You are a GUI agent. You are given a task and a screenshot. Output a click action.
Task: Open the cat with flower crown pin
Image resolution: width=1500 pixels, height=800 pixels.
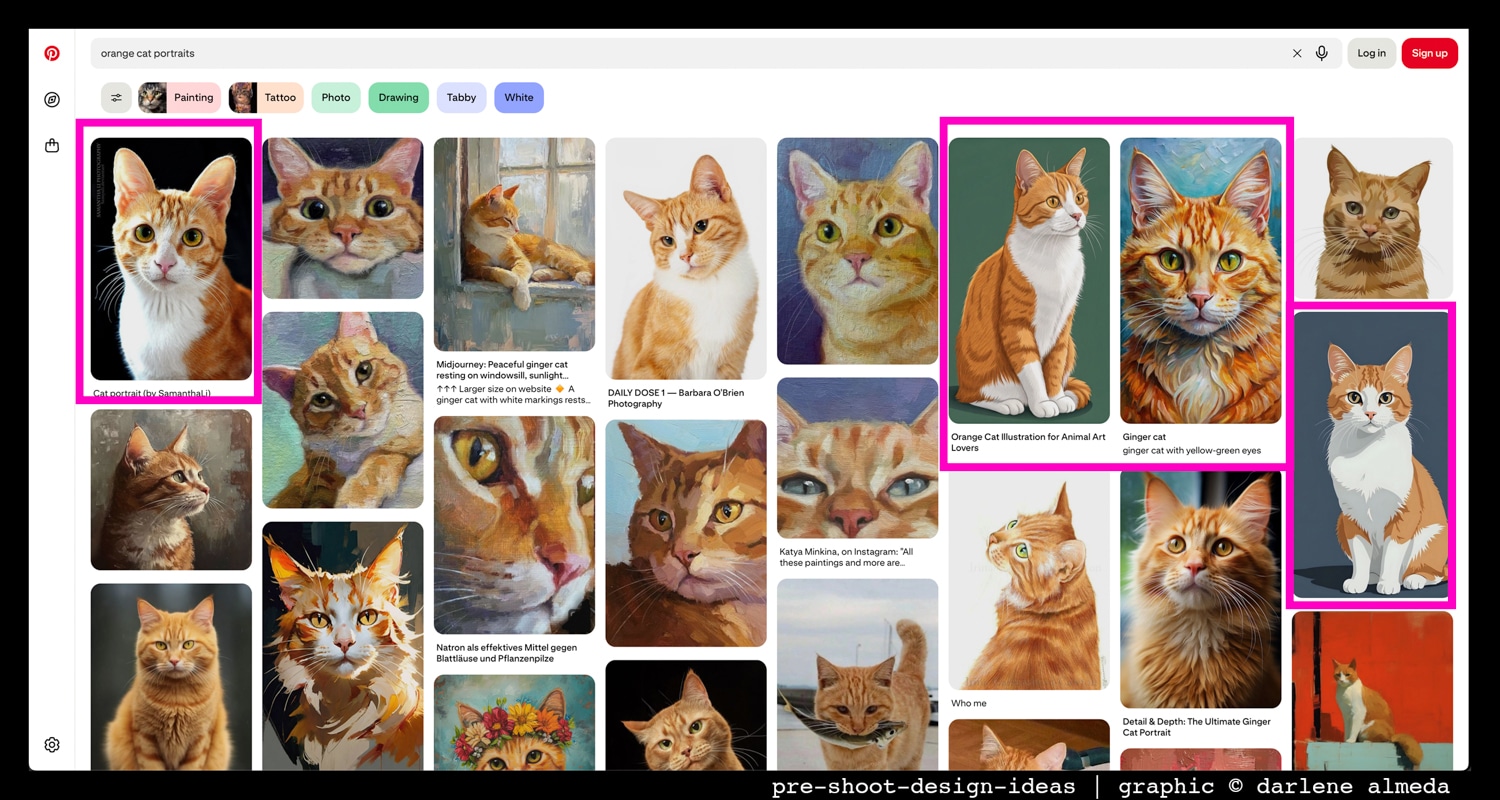coord(514,722)
